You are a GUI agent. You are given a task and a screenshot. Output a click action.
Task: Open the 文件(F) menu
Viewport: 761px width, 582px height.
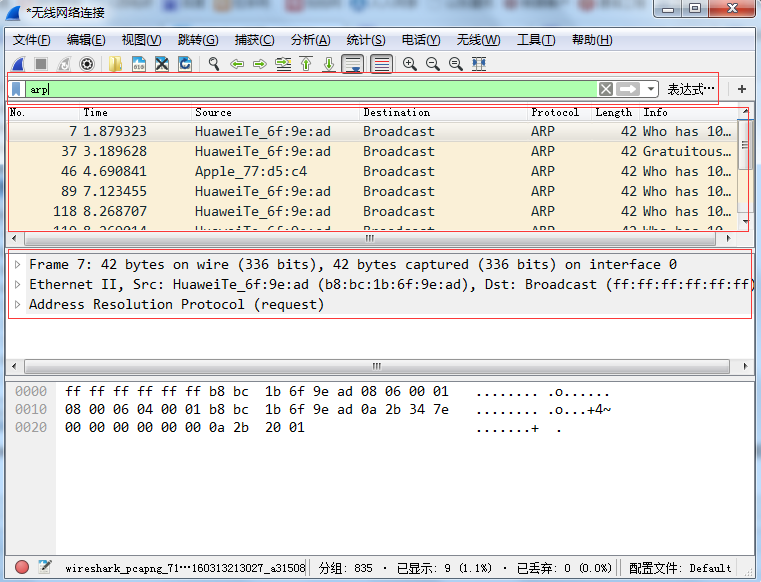click(32, 40)
